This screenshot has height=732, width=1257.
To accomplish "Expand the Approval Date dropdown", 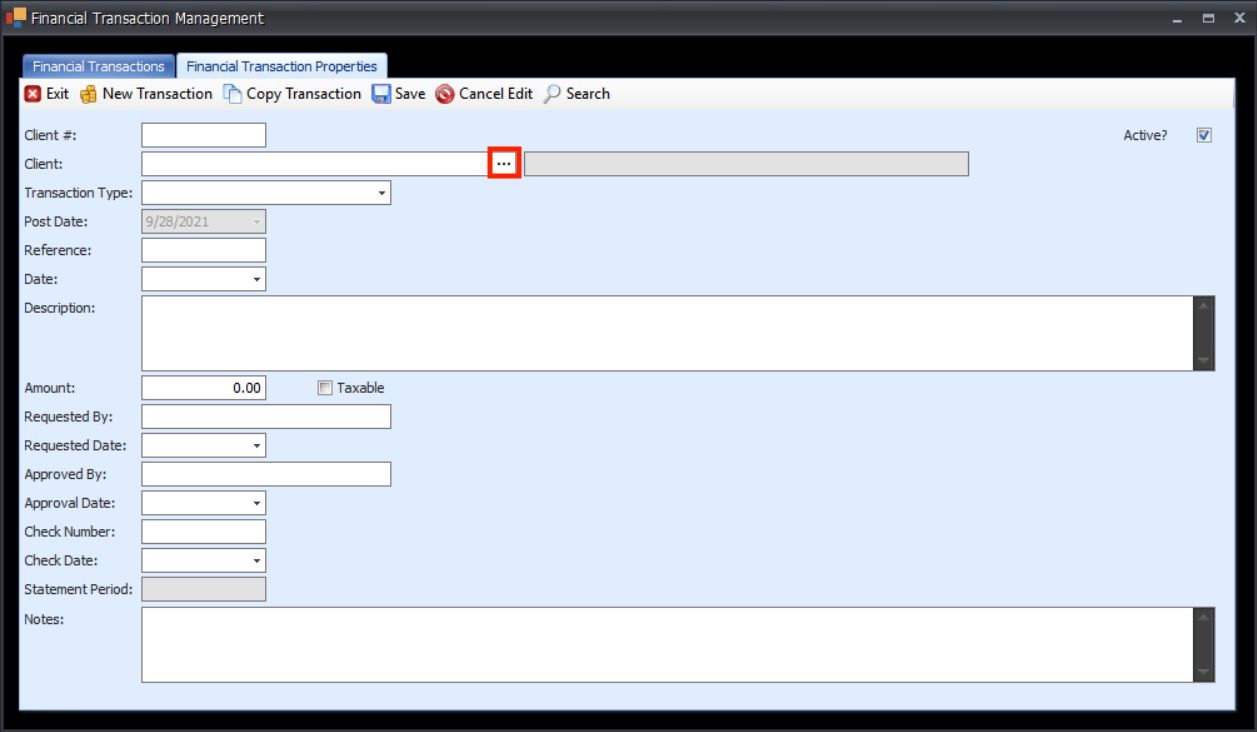I will pos(257,504).
